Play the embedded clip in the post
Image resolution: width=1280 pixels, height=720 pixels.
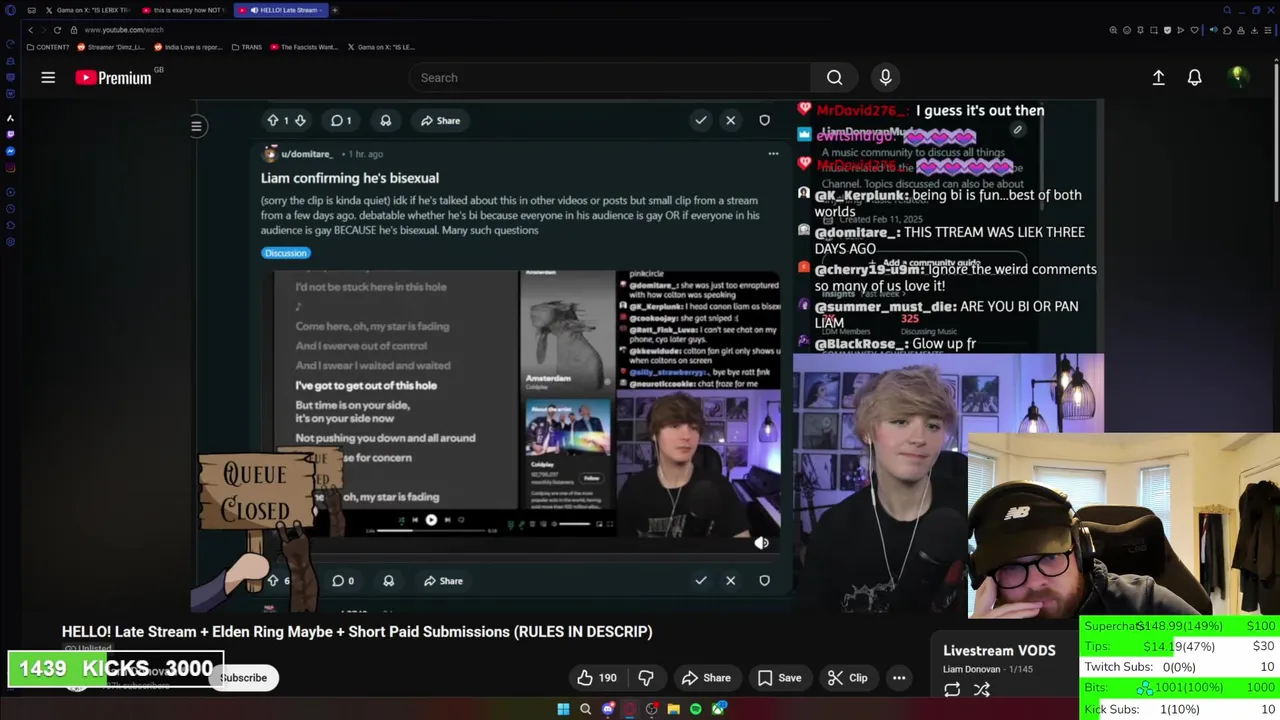point(431,519)
